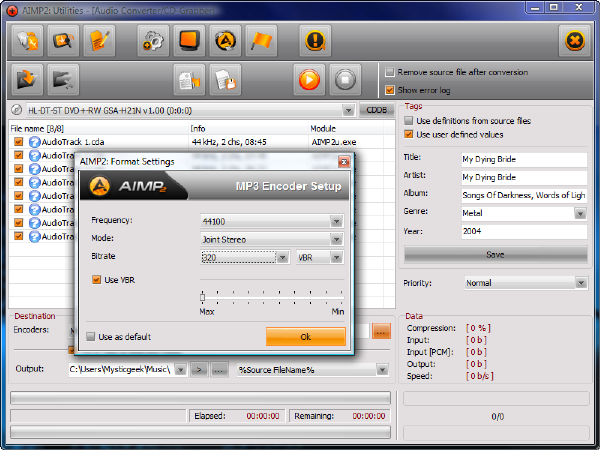Click the CD drive disc icon
Screen dimensions: 600x450
click(x=16, y=110)
